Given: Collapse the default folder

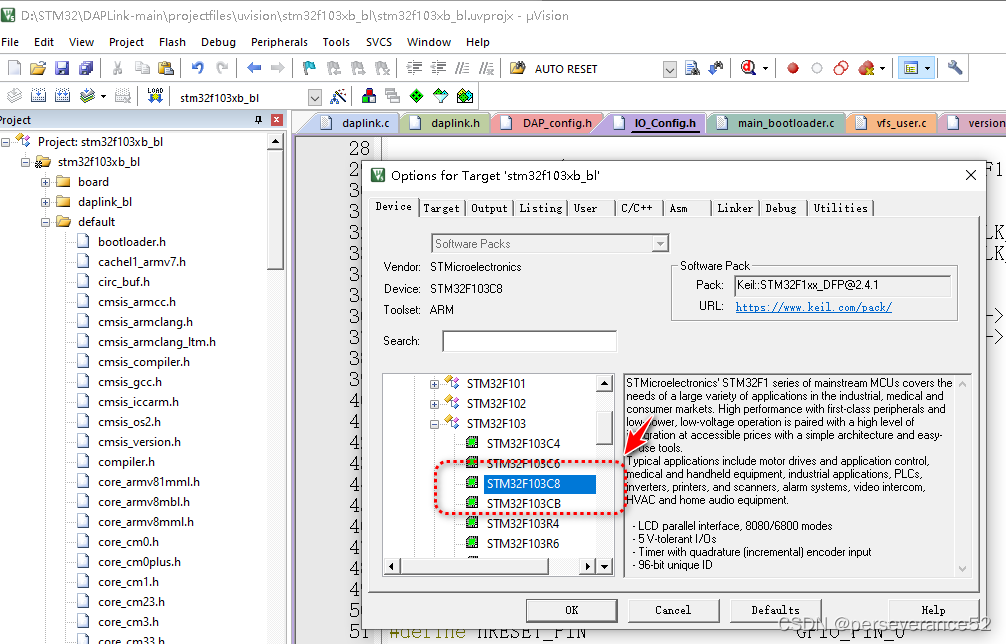Looking at the screenshot, I should 46,222.
